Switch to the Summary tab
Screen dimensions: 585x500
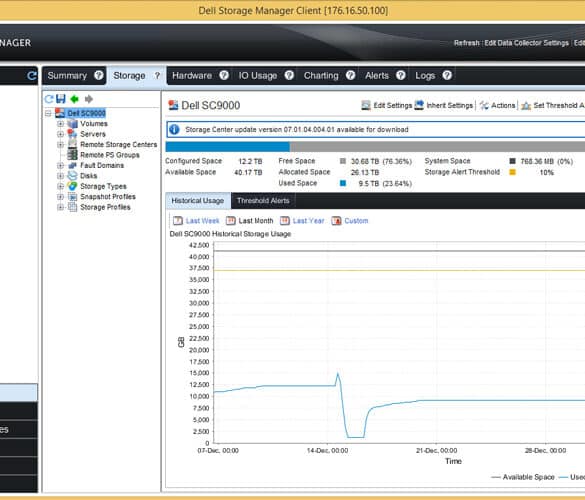[x=67, y=76]
